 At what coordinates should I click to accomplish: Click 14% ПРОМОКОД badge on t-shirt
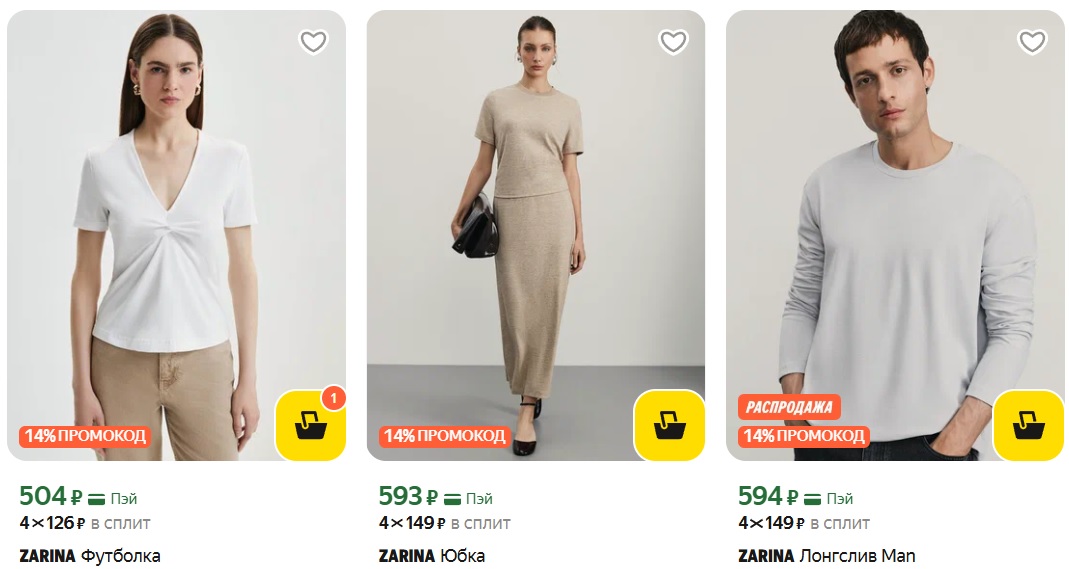coord(85,436)
